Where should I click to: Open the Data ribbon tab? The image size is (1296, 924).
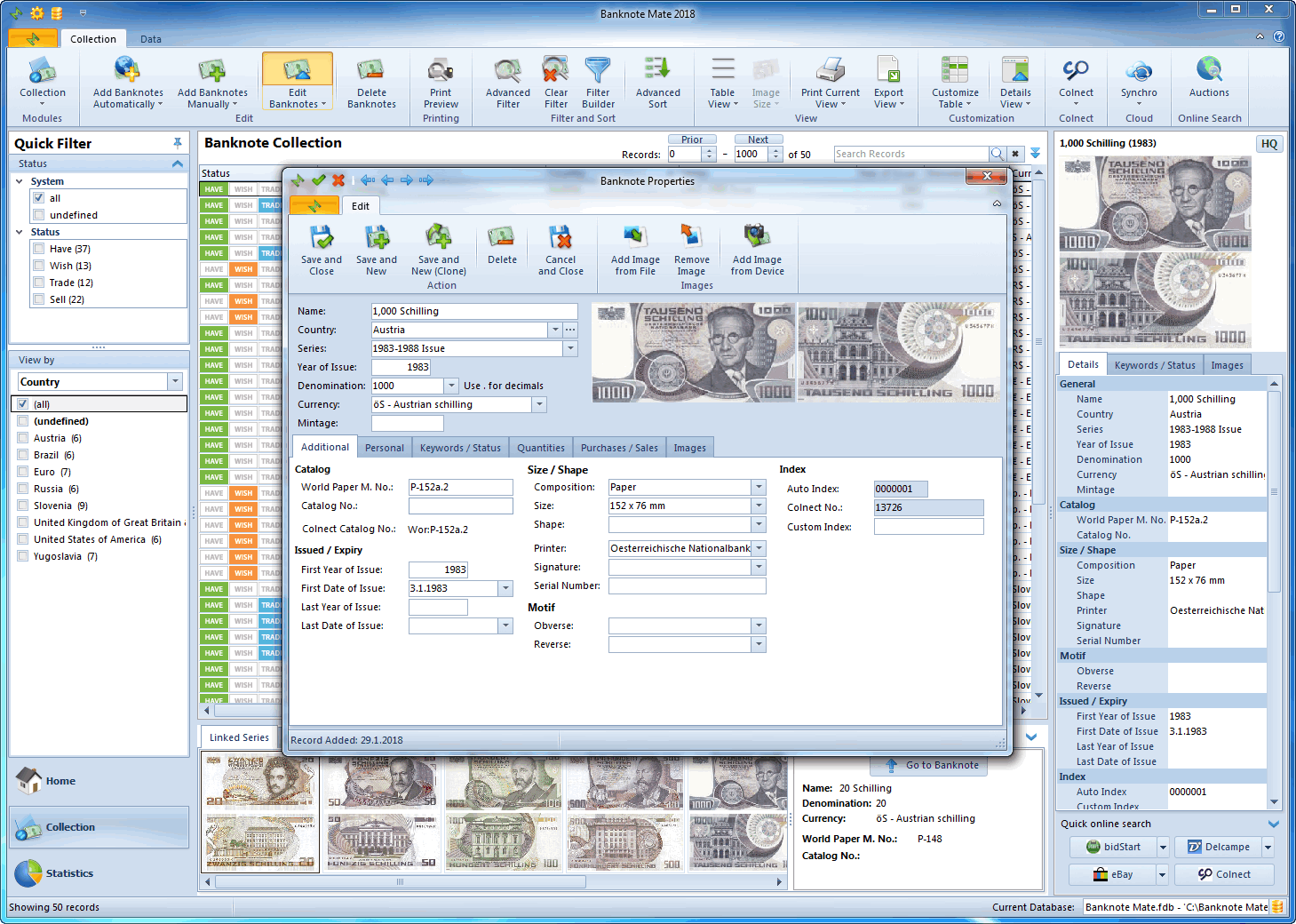(151, 39)
